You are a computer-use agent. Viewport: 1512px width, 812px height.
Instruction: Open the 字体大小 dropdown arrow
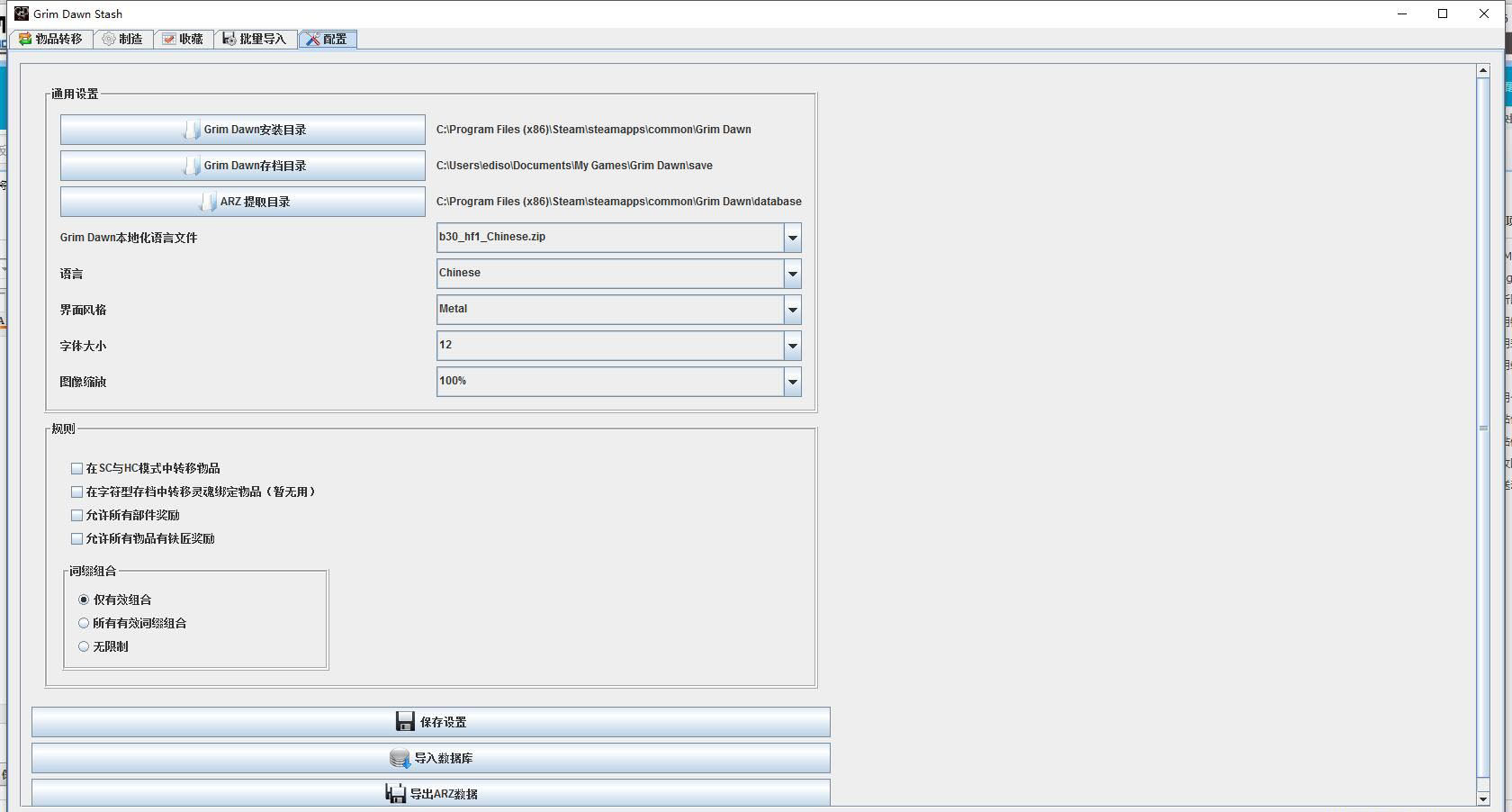[792, 346]
